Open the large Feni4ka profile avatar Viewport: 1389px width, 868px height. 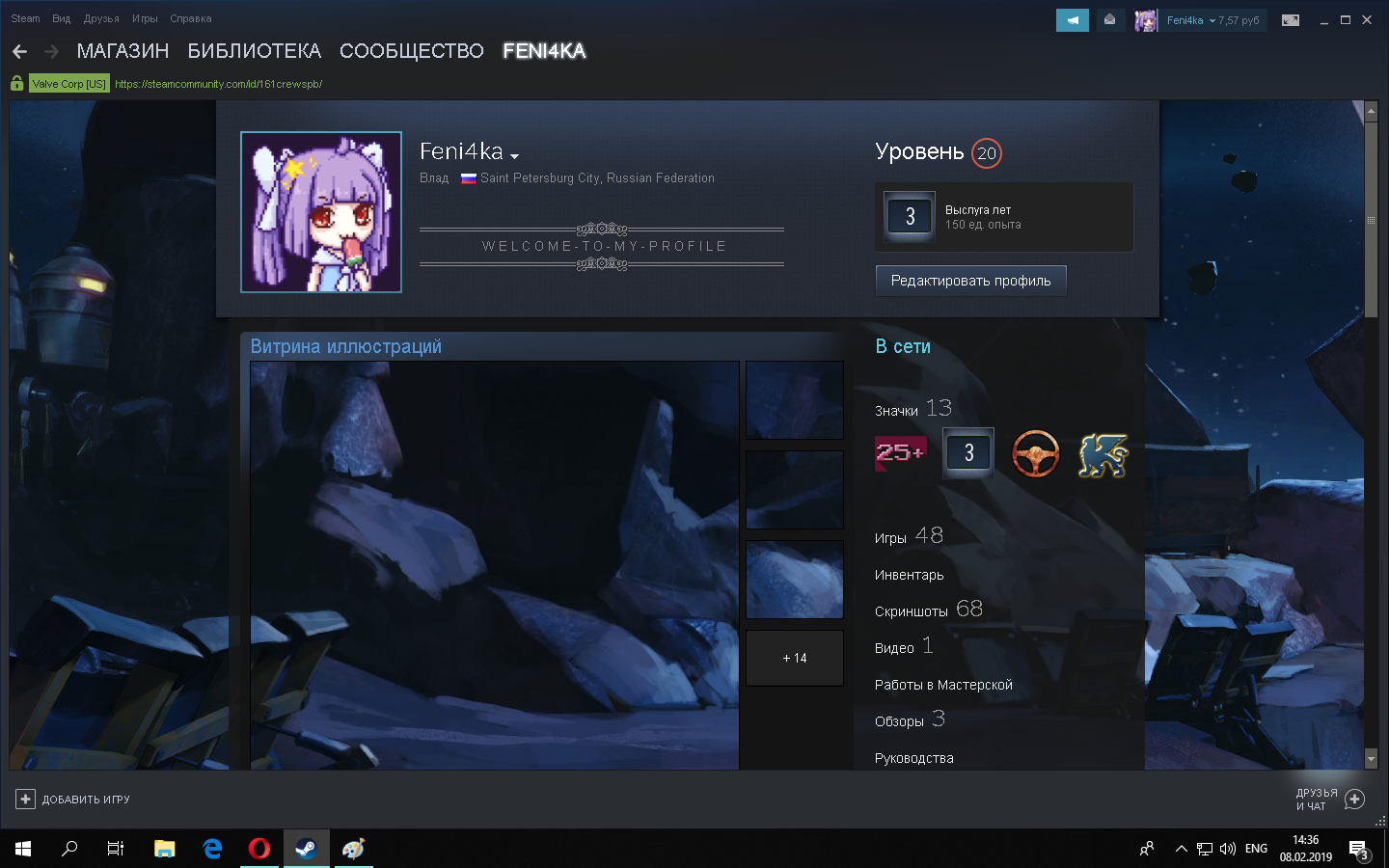[x=321, y=212]
